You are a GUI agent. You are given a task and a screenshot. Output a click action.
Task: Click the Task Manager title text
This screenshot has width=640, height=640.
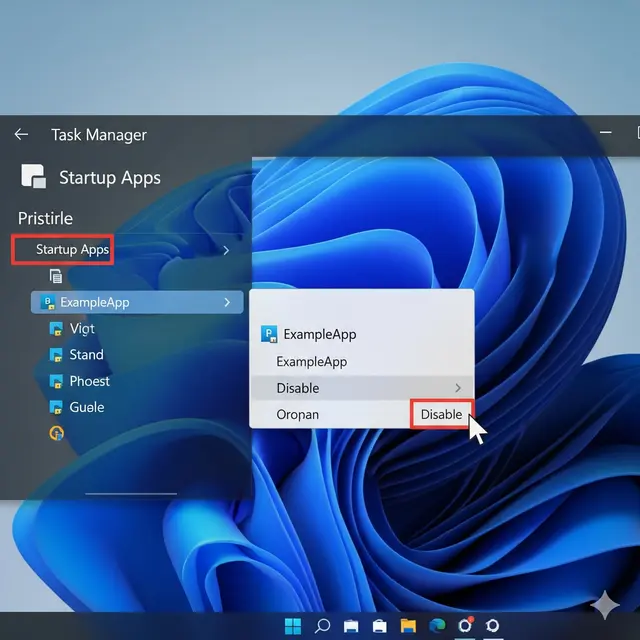pos(99,135)
